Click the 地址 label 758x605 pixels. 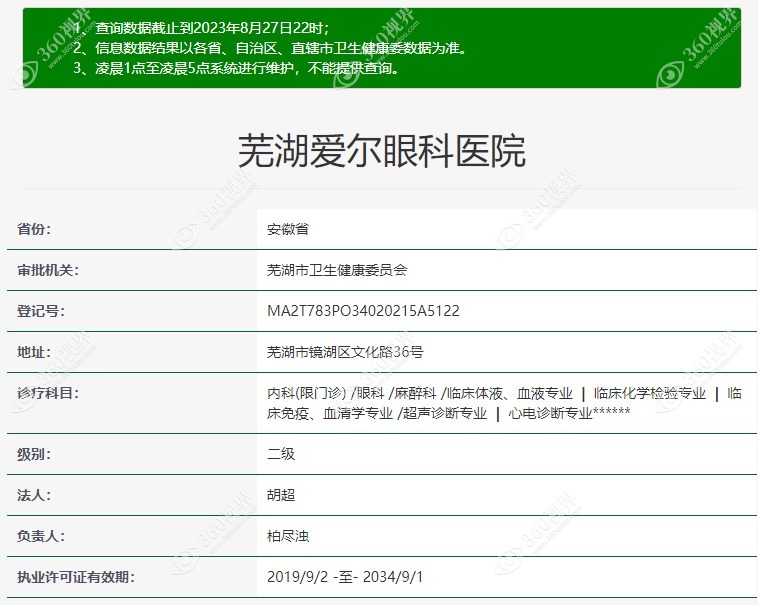[34, 352]
